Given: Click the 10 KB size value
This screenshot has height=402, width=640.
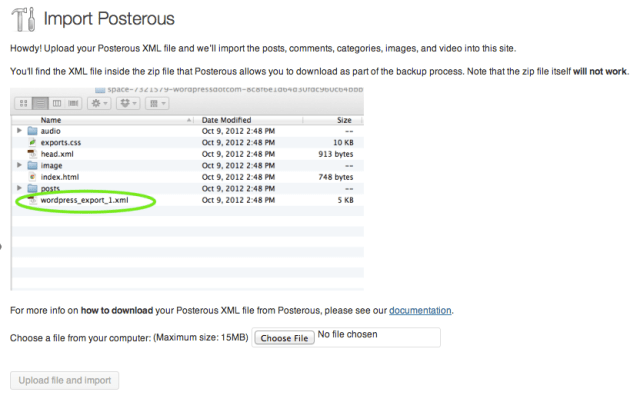Looking at the screenshot, I should (343, 142).
